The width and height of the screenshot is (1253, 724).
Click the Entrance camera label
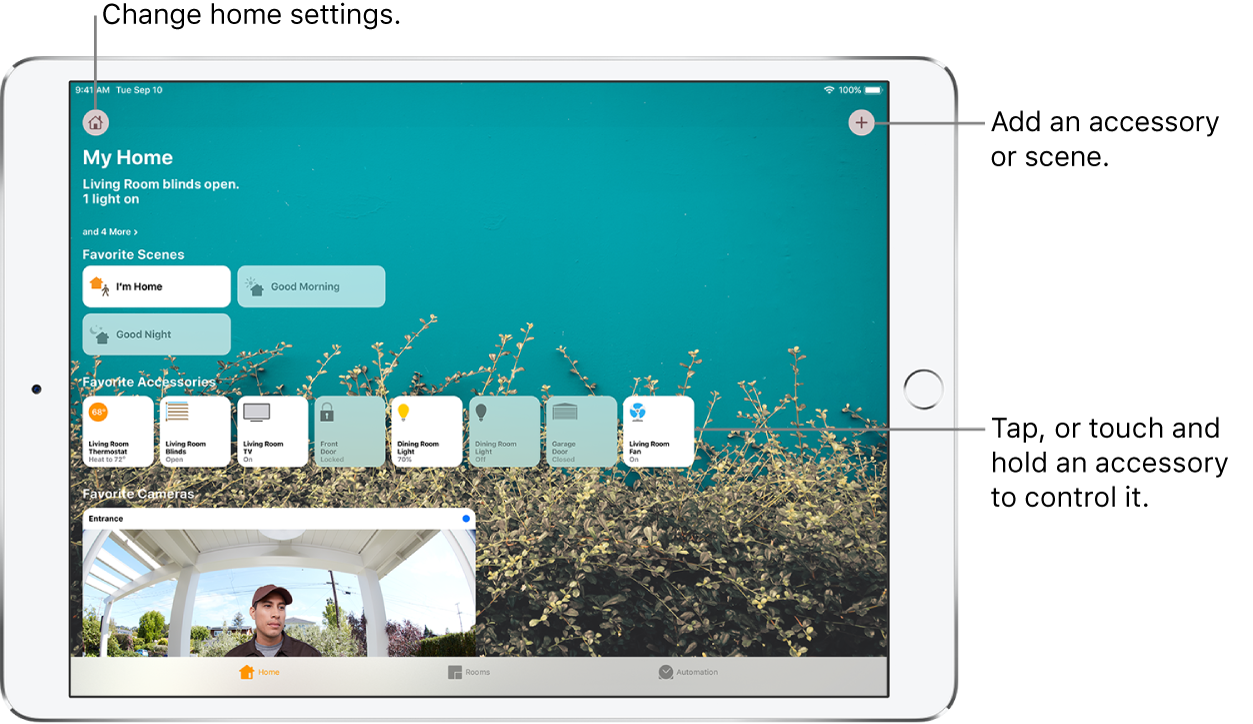(x=106, y=519)
